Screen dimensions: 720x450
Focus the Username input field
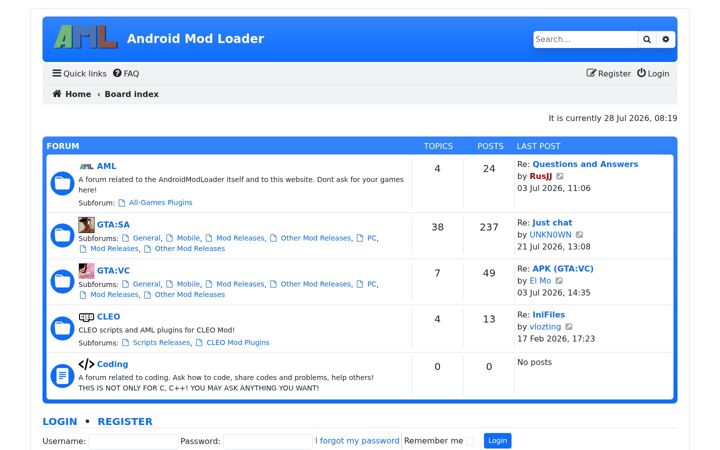[133, 441]
